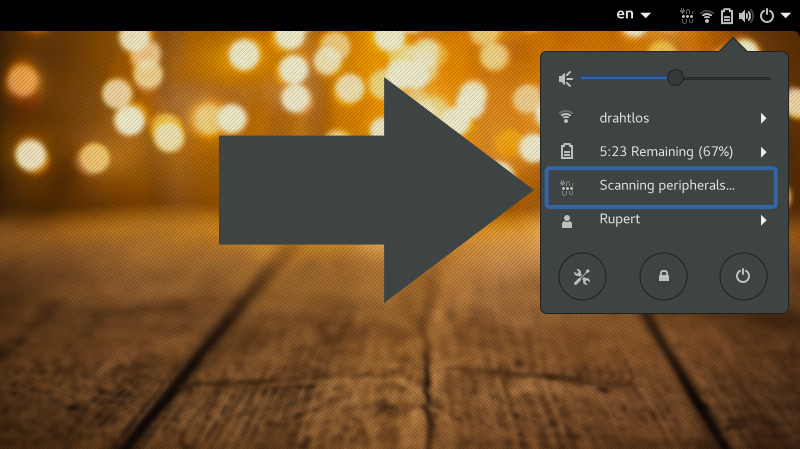Select the 5:23 Remaining (67%) entry
Viewport: 800px width, 449px height.
(661, 152)
